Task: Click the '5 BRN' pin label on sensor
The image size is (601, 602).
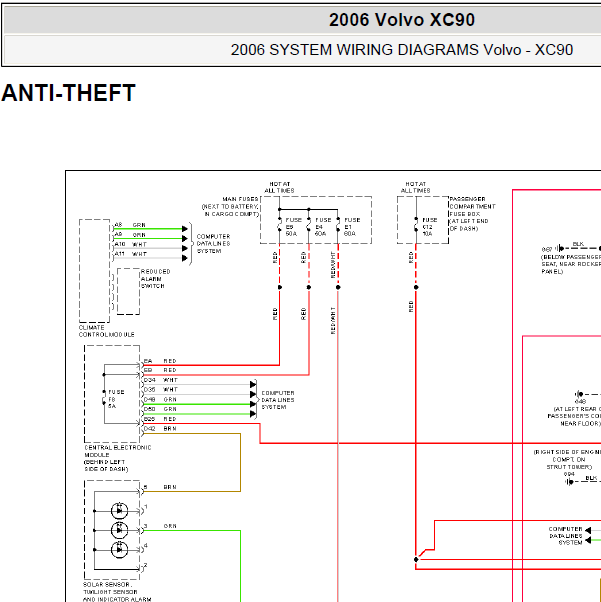Action: click(160, 487)
